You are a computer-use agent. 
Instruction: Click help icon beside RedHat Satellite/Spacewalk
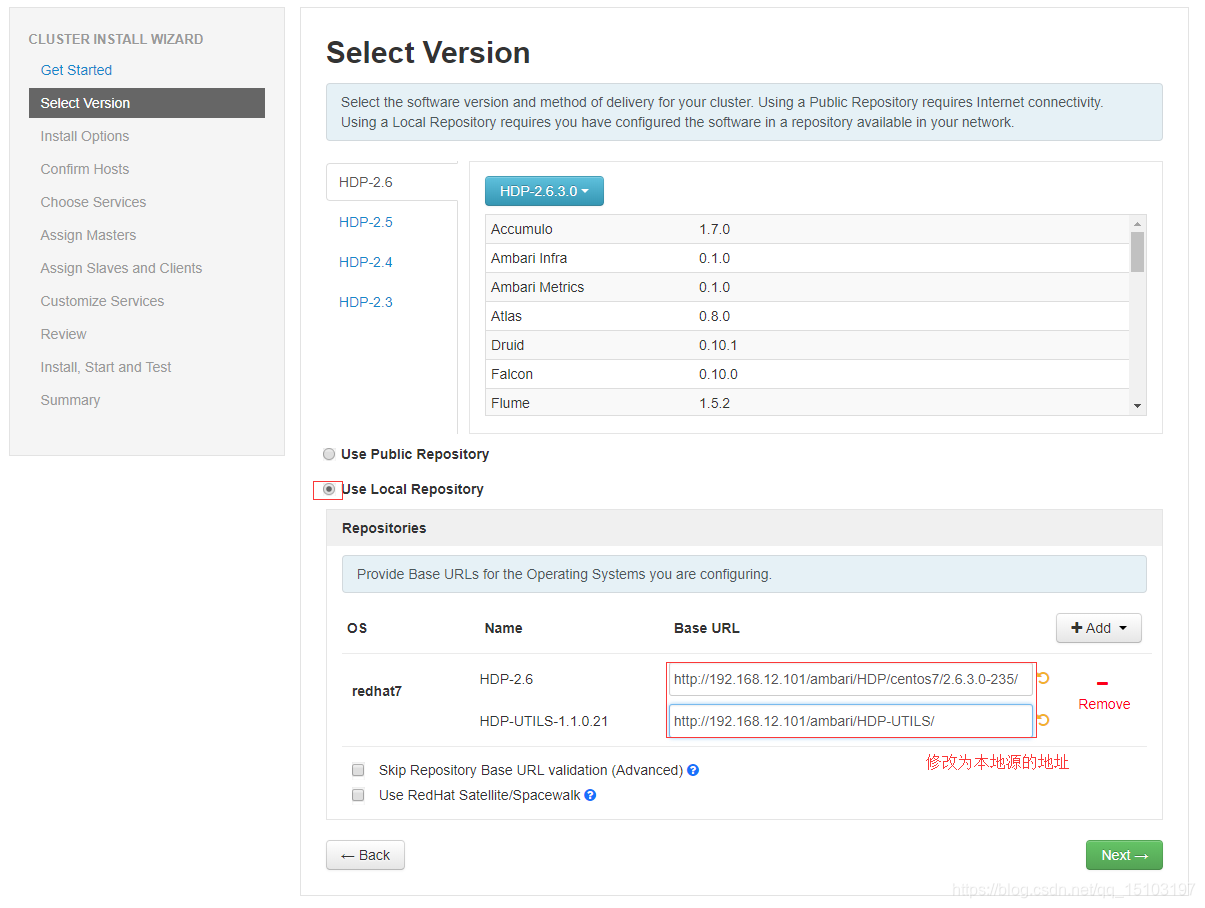tap(590, 795)
